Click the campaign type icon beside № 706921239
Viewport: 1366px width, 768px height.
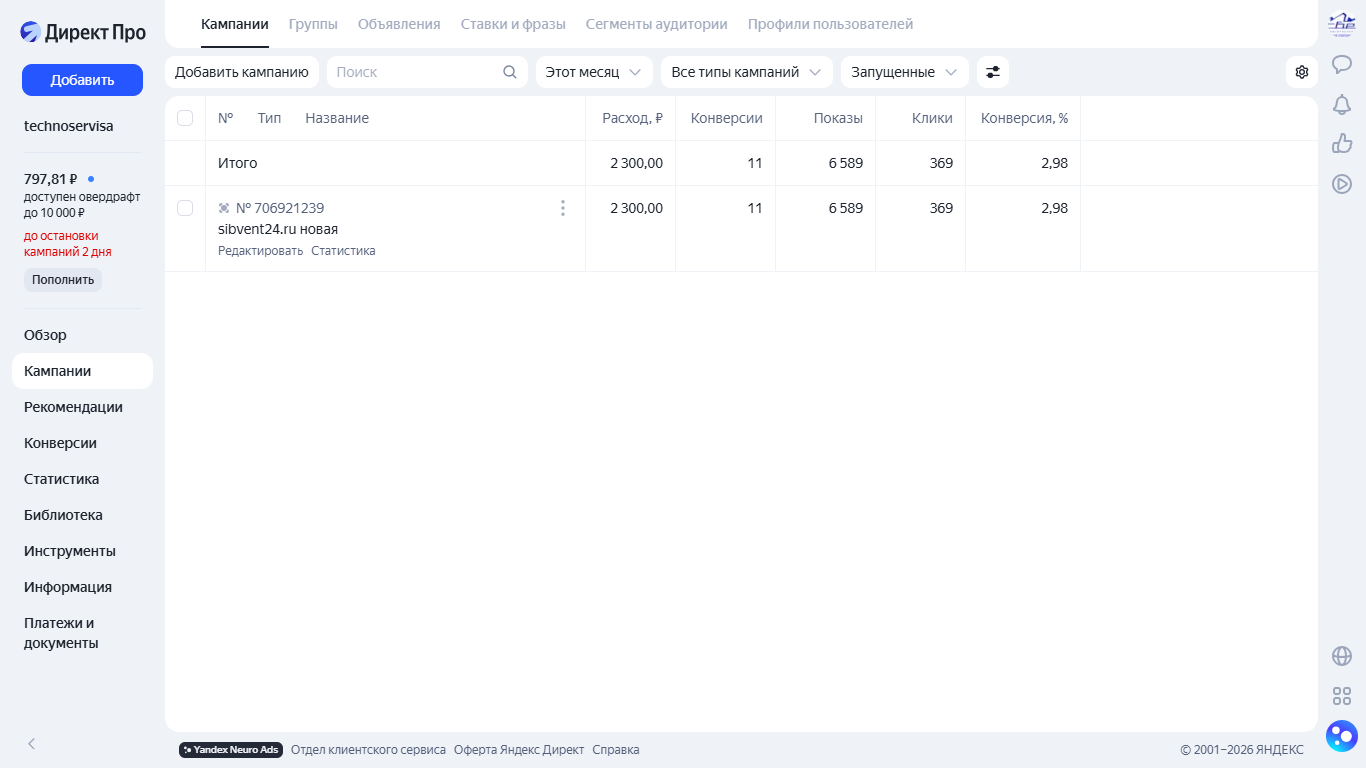[x=224, y=208]
